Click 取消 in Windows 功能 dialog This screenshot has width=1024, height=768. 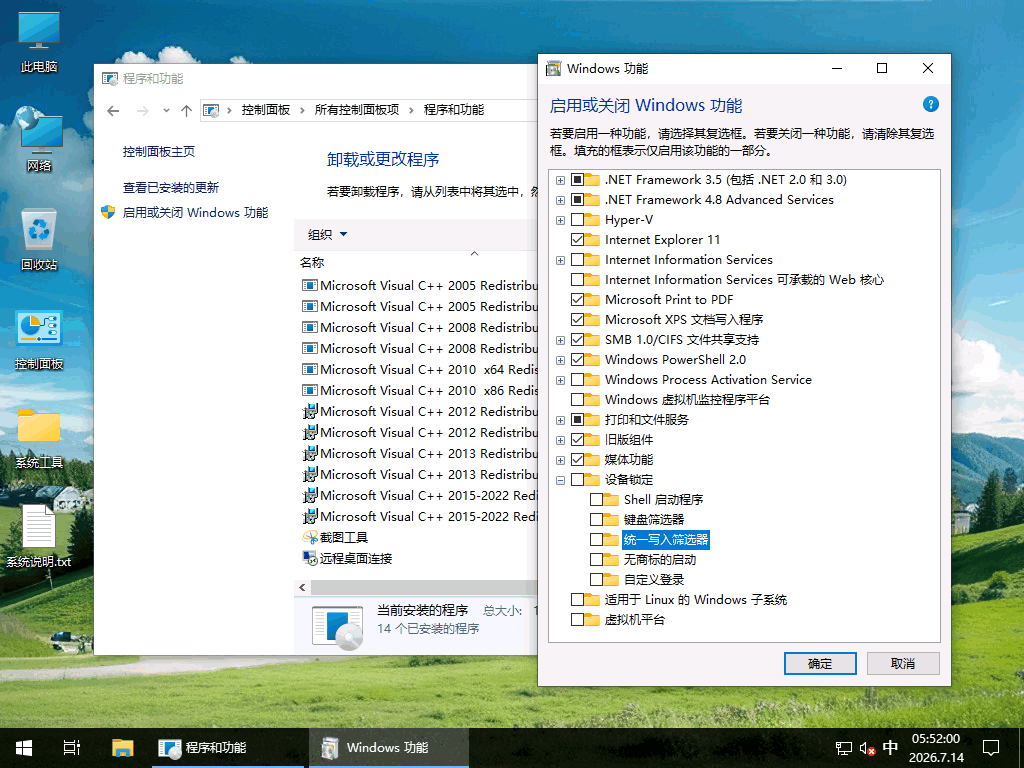[x=903, y=664]
